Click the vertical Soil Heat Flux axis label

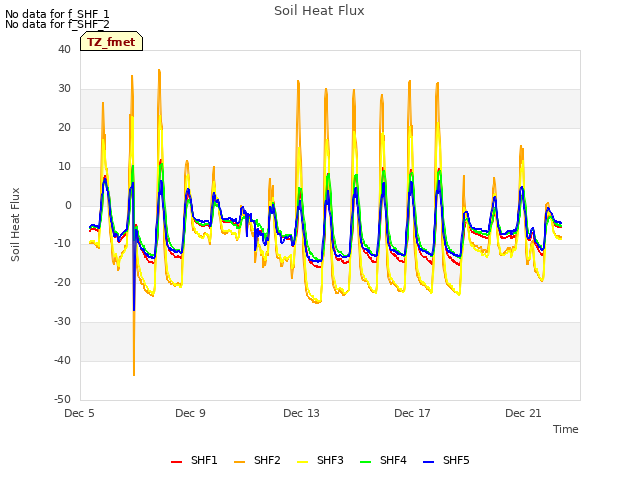[15, 224]
